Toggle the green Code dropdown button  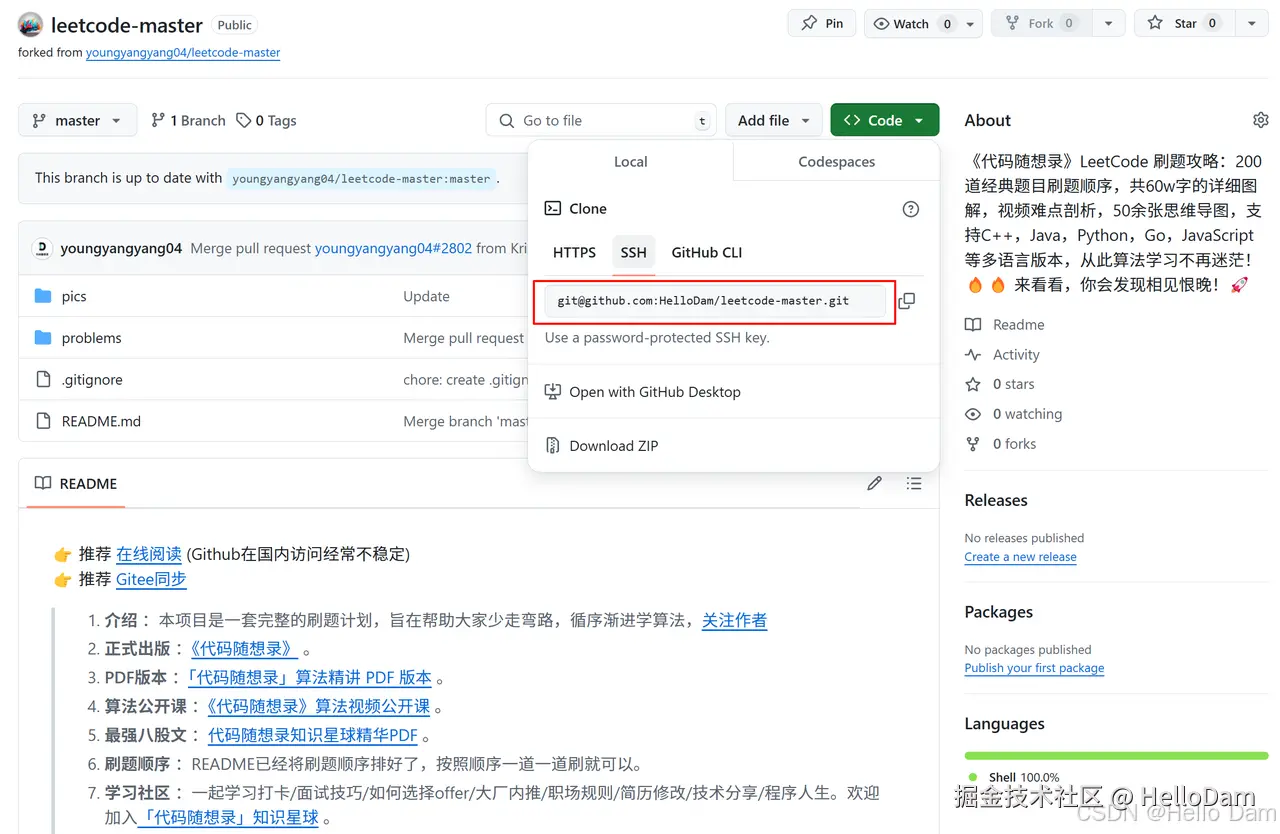point(885,120)
